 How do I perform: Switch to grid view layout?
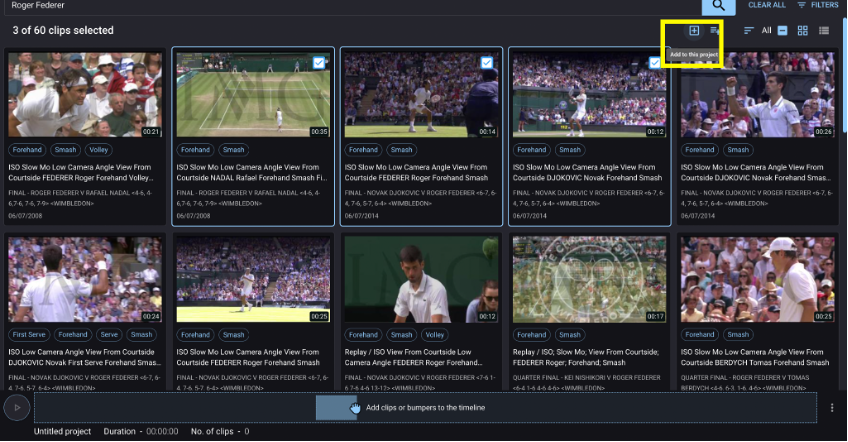click(x=803, y=30)
